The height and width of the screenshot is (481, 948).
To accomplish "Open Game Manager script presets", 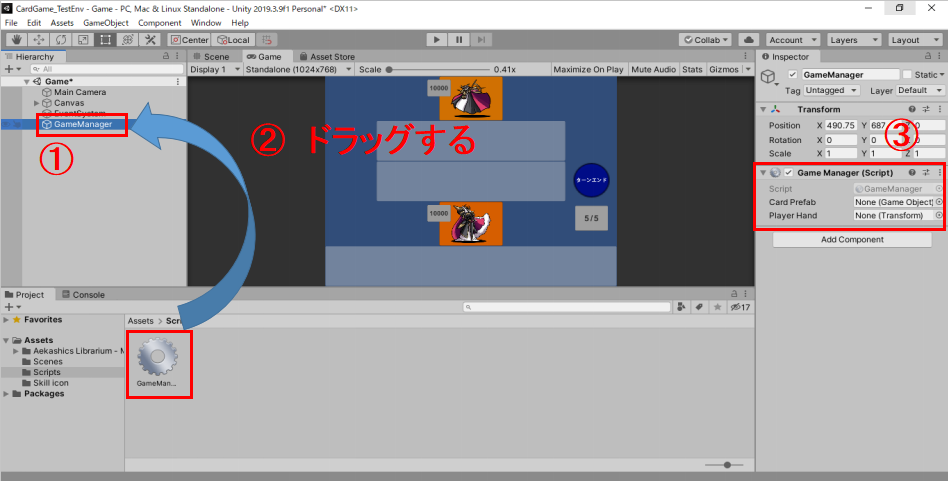I will (926, 173).
